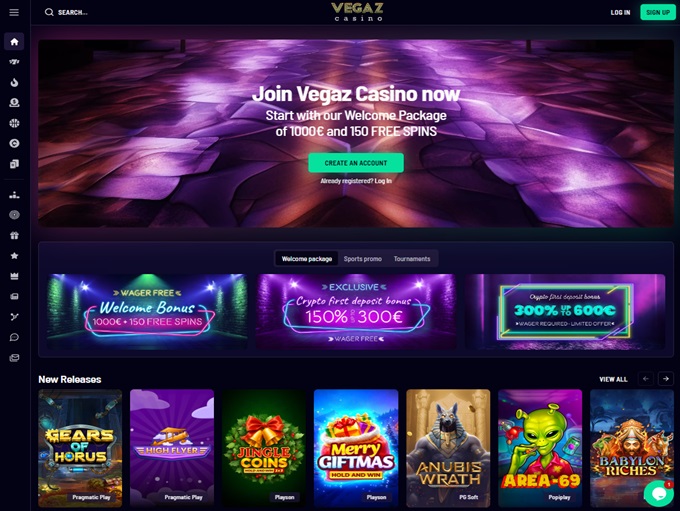The image size is (680, 511).
Task: Open the gift promotions icon
Action: [x=14, y=236]
